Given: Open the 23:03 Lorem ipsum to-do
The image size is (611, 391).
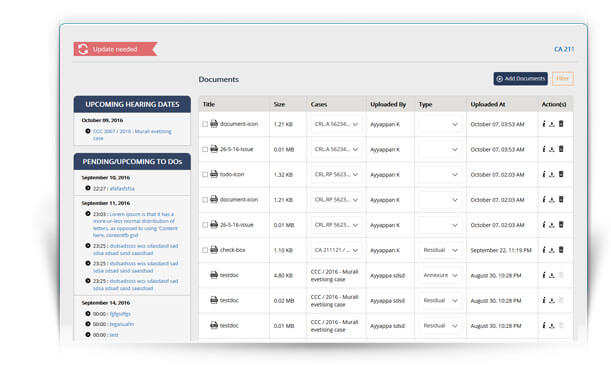Looking at the screenshot, I should click(135, 225).
